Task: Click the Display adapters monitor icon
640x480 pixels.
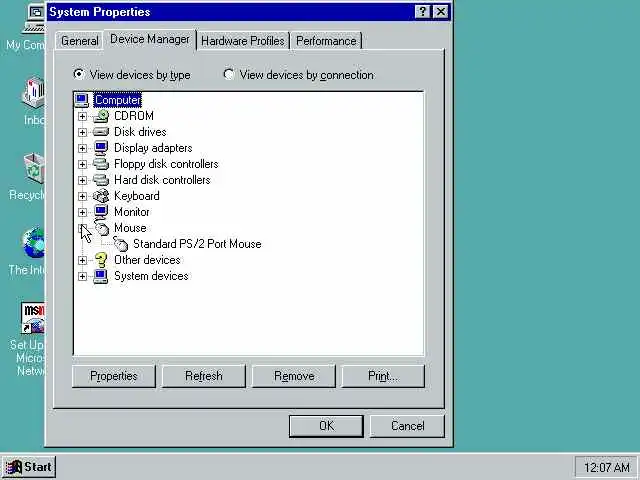Action: (101, 148)
